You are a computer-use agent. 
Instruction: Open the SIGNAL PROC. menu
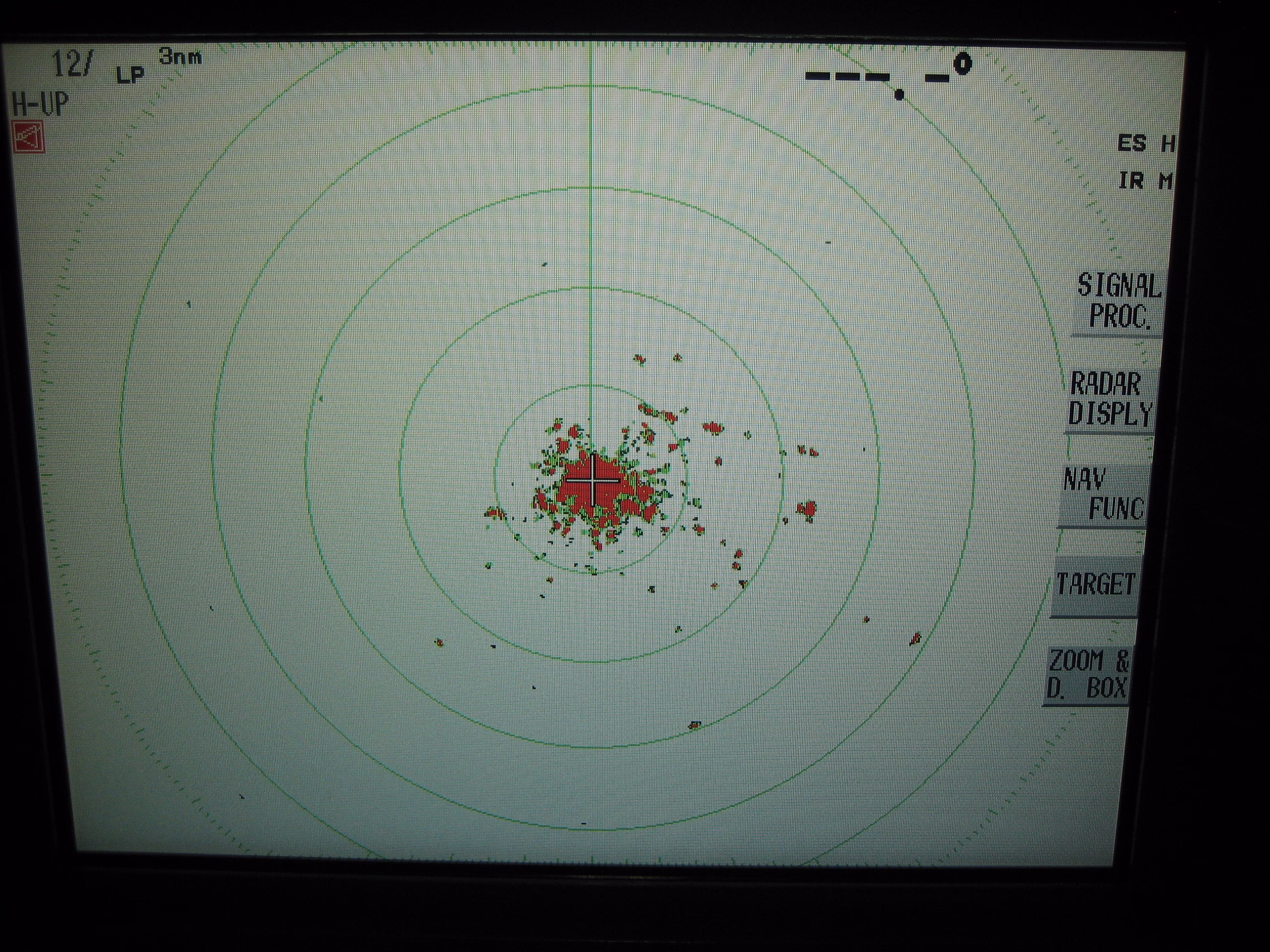[x=1117, y=302]
